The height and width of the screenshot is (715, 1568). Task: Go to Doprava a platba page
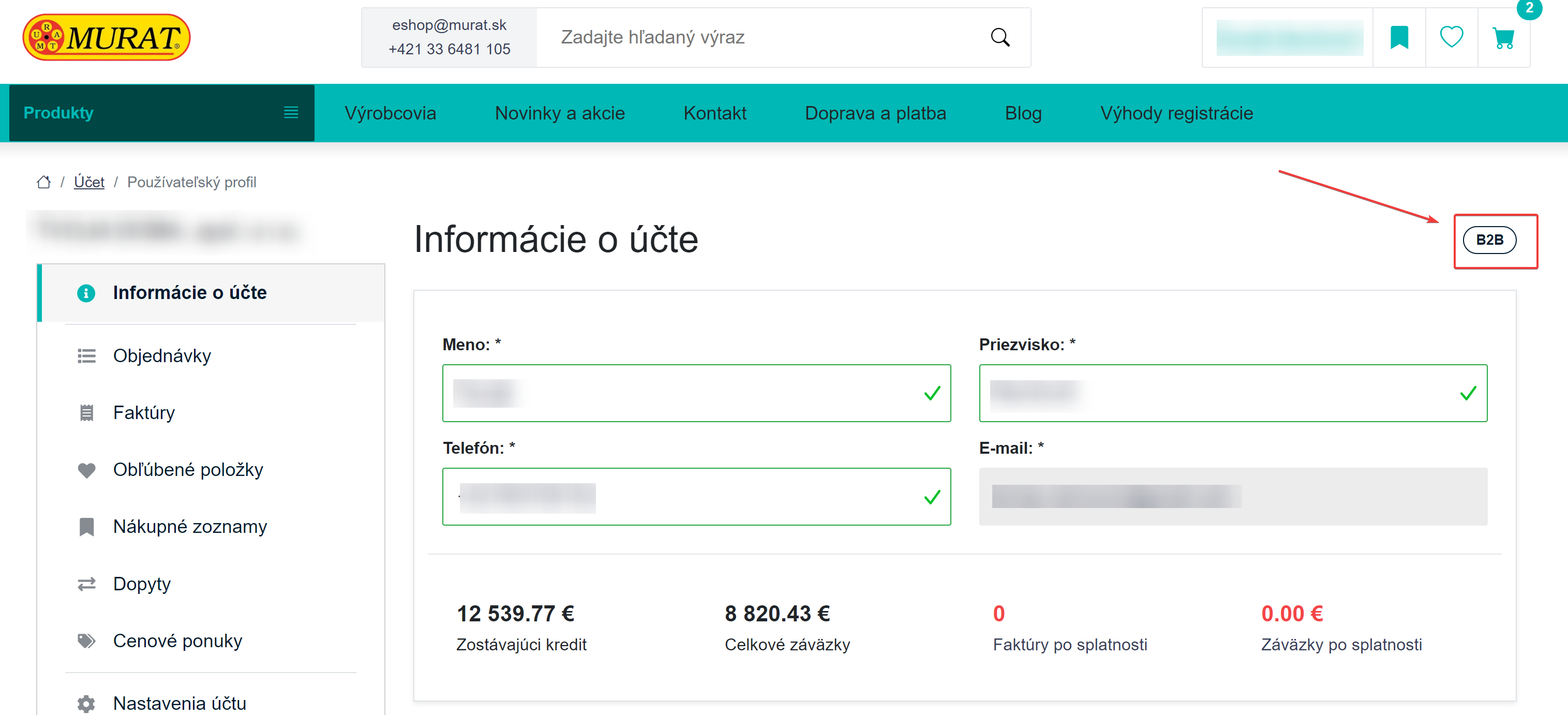point(875,113)
